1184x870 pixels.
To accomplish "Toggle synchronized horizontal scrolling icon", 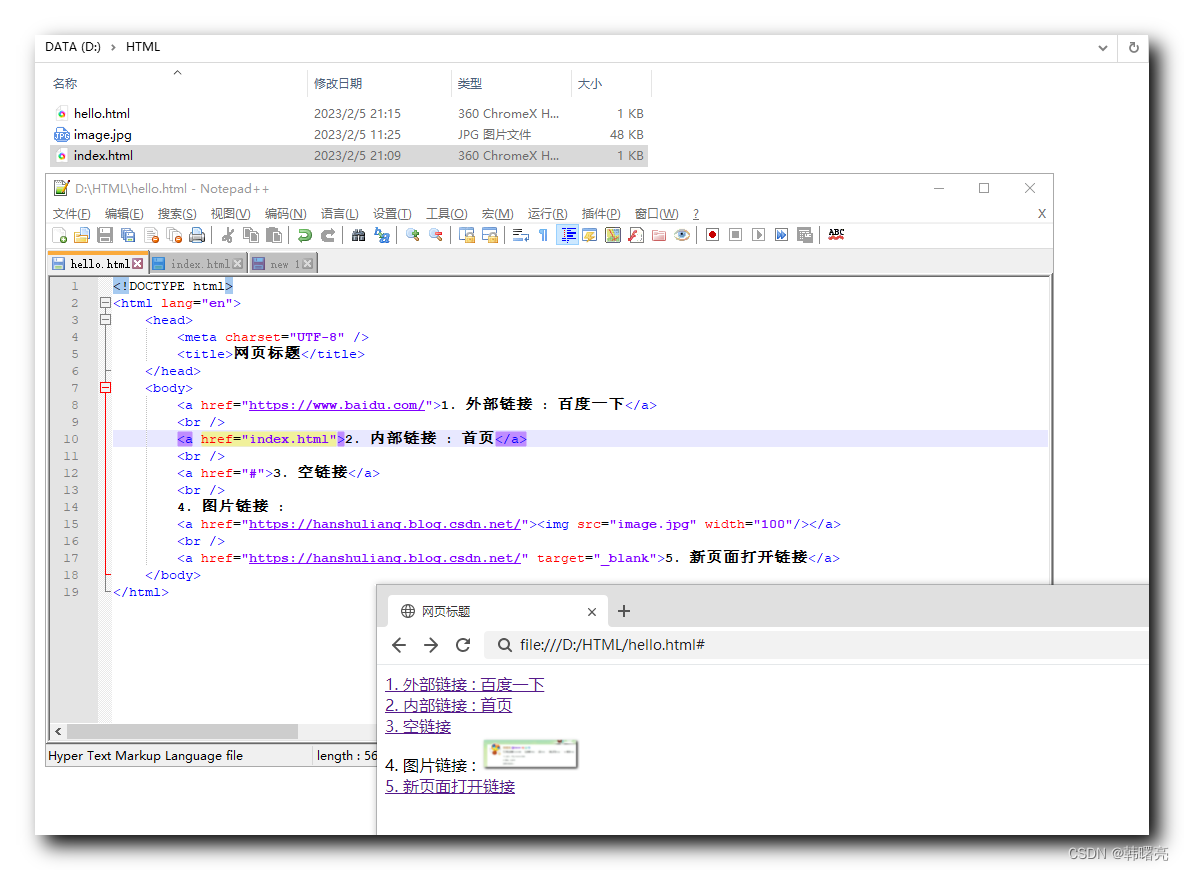I will [489, 236].
